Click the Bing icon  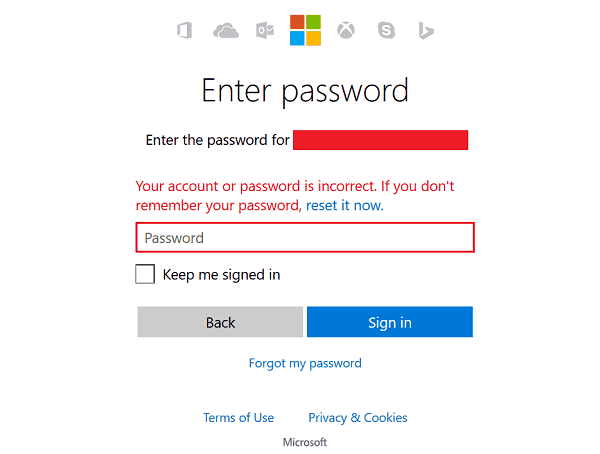tap(425, 30)
